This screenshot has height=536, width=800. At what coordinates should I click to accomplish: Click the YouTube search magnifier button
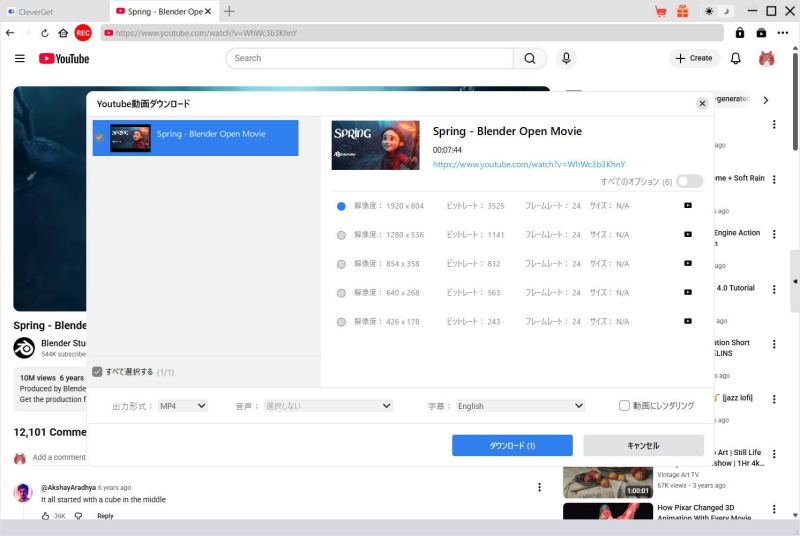[x=530, y=59]
